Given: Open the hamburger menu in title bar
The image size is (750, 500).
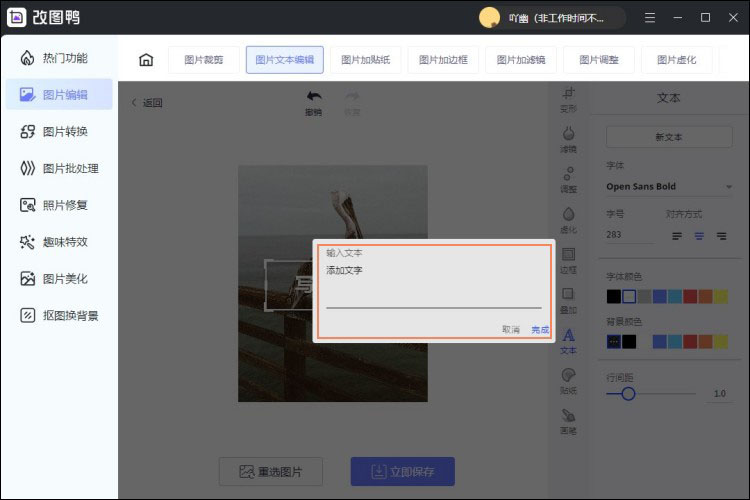Looking at the screenshot, I should pyautogui.click(x=650, y=18).
